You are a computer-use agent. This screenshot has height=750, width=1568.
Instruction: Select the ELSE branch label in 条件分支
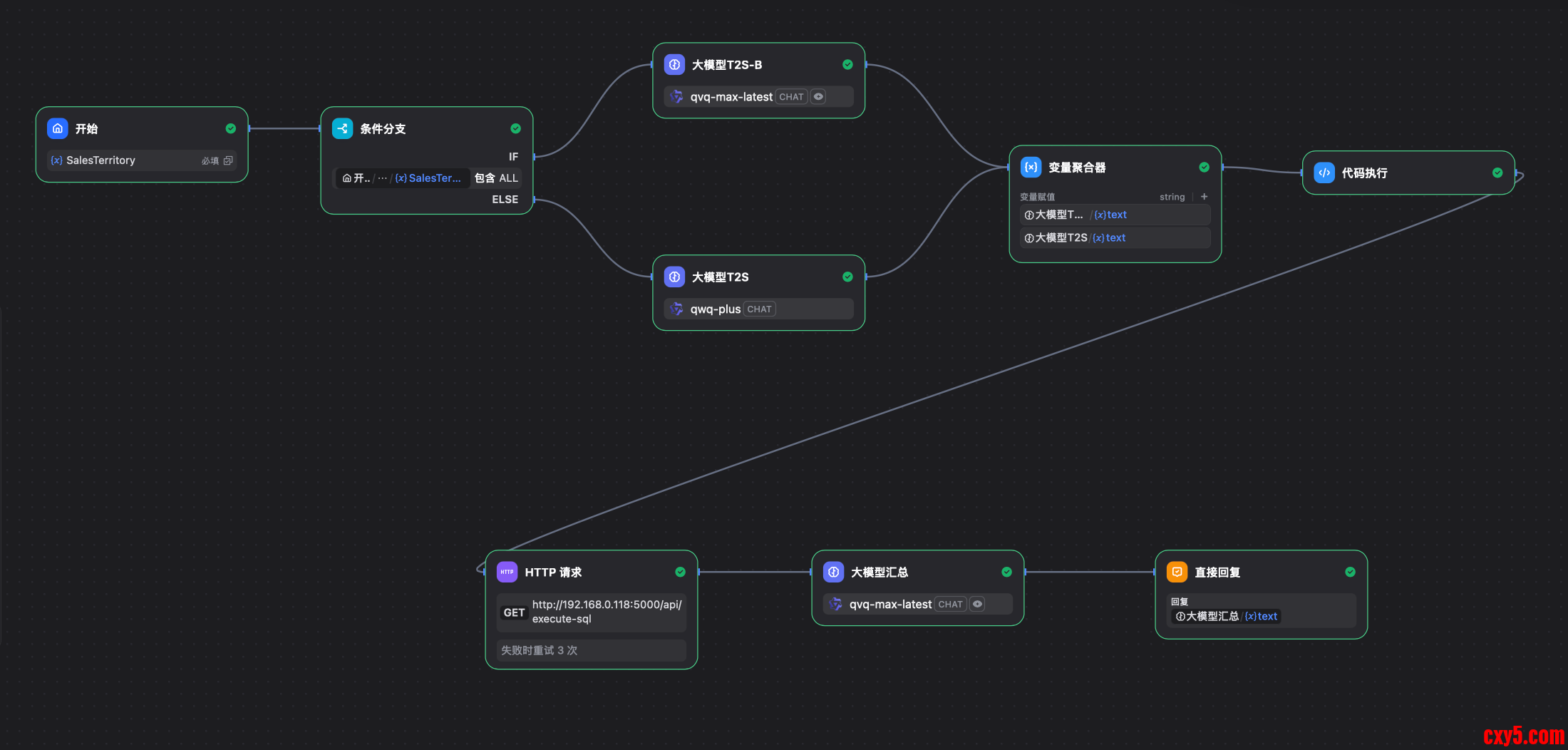pos(505,200)
